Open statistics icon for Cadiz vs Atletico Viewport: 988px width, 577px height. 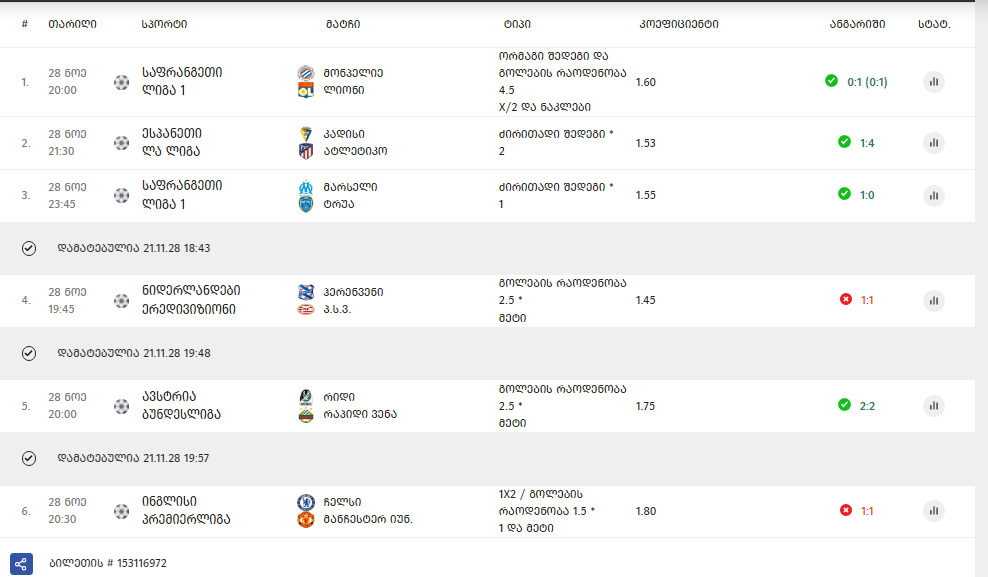pos(934,143)
